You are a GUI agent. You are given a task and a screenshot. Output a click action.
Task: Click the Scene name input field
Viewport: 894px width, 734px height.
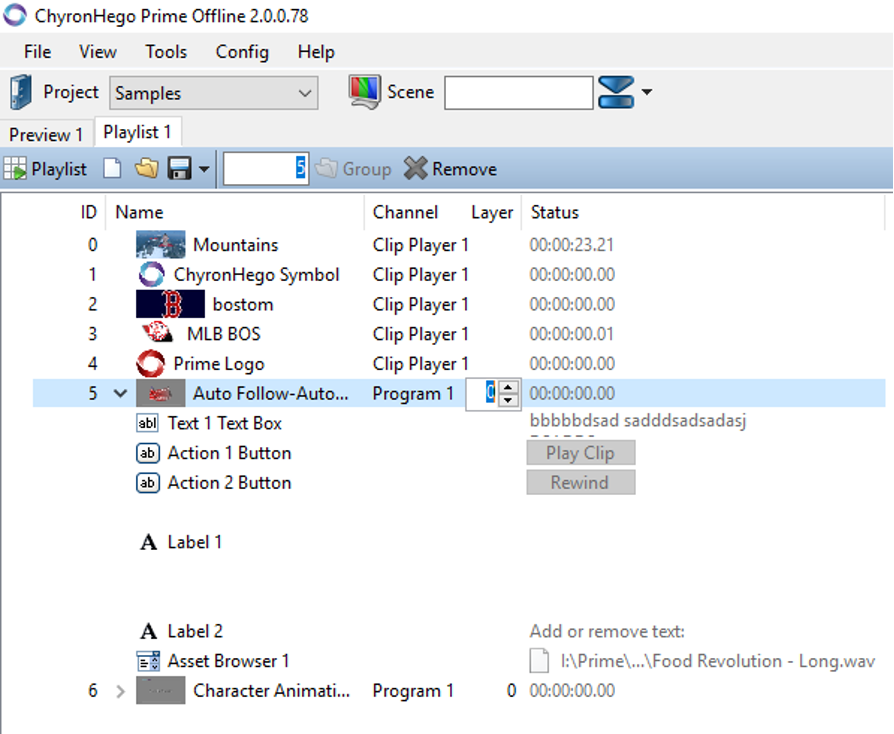(518, 93)
